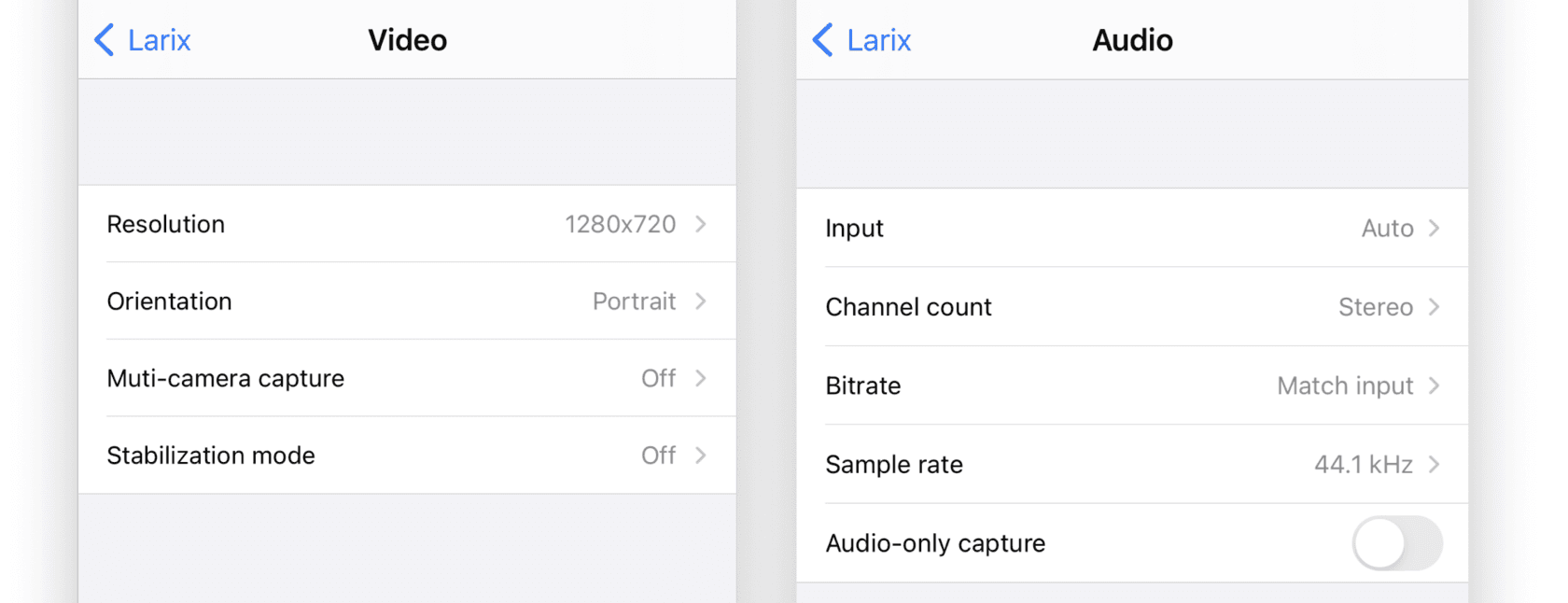Open the Orientation setting row
This screenshot has width=1568, height=603.
(x=169, y=301)
